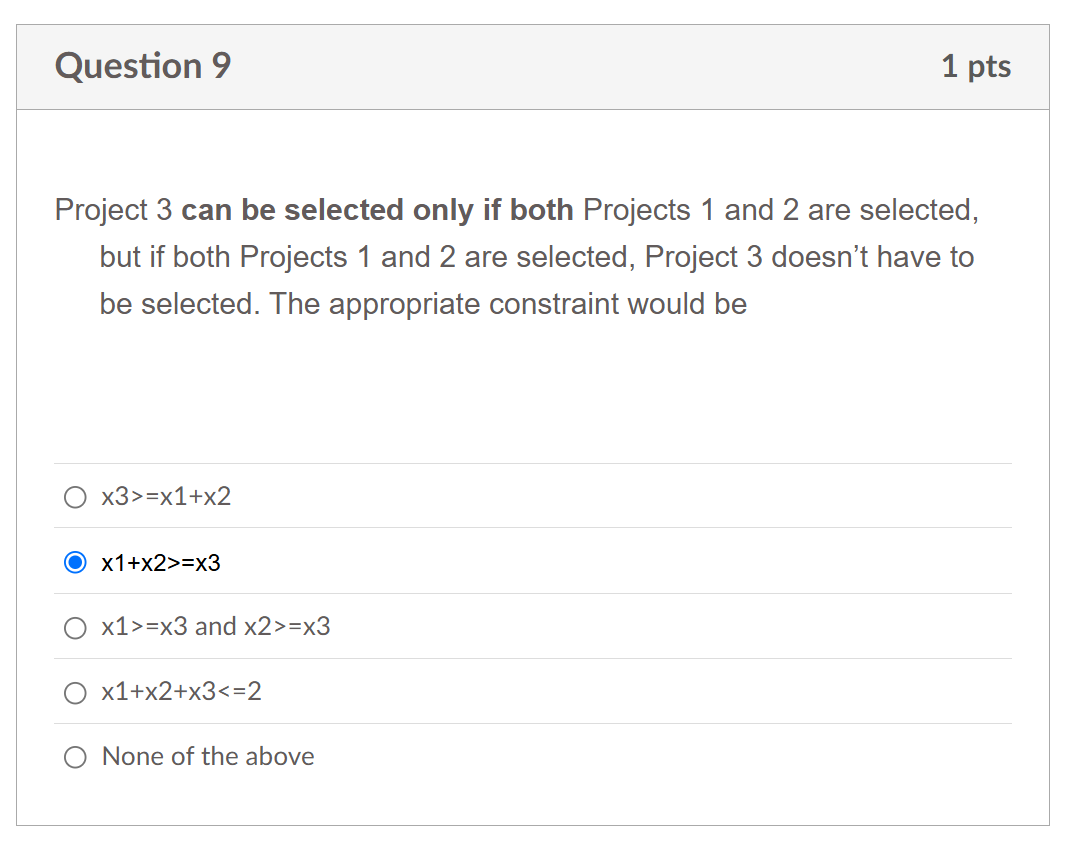This screenshot has width=1081, height=847.
Task: Select the answer option x3>=x1+x2
Action: pos(165,495)
